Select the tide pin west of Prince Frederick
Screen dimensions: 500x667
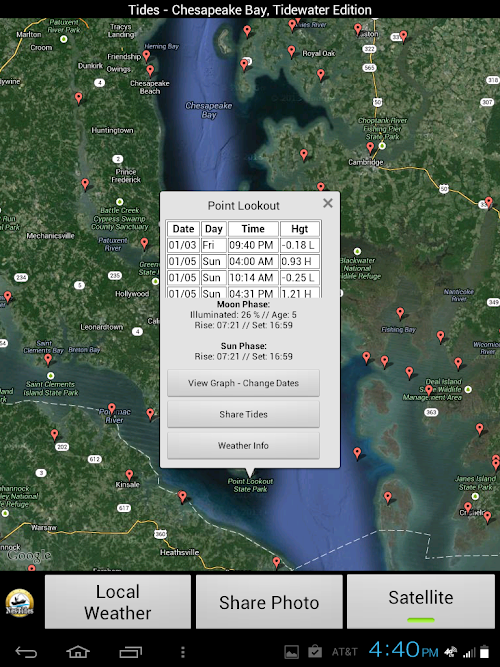pyautogui.click(x=85, y=184)
